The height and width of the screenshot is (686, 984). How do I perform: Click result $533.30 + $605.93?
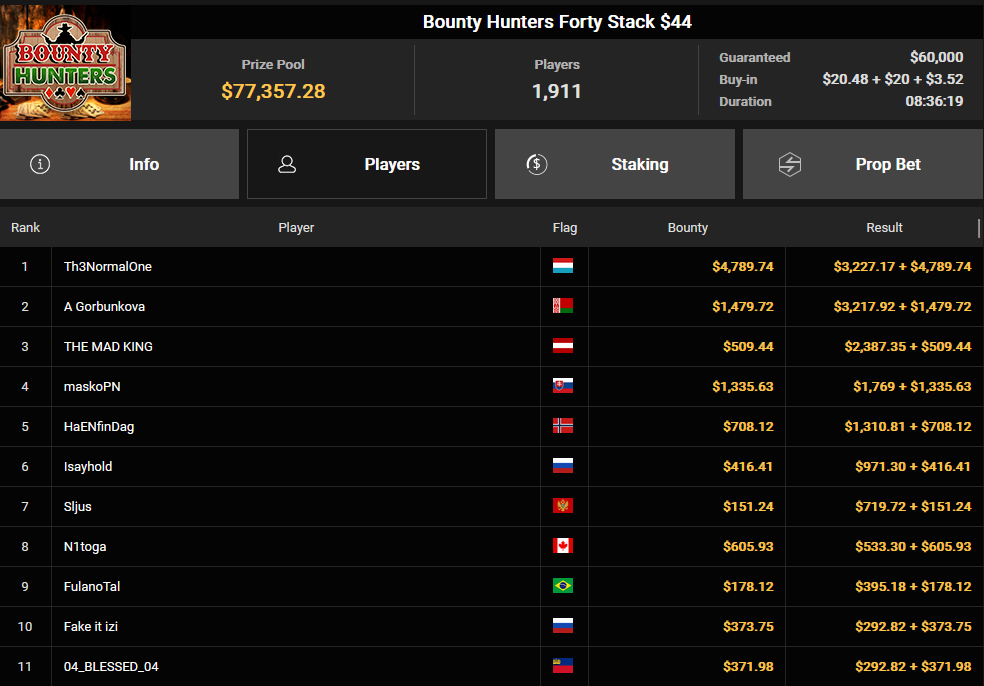tap(913, 547)
